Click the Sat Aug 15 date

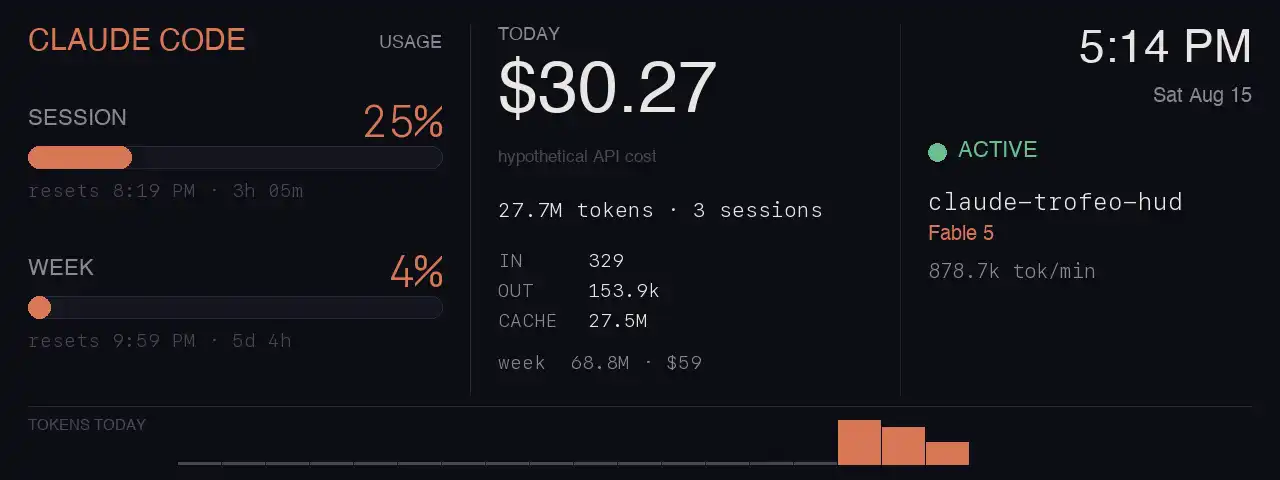pos(1202,96)
